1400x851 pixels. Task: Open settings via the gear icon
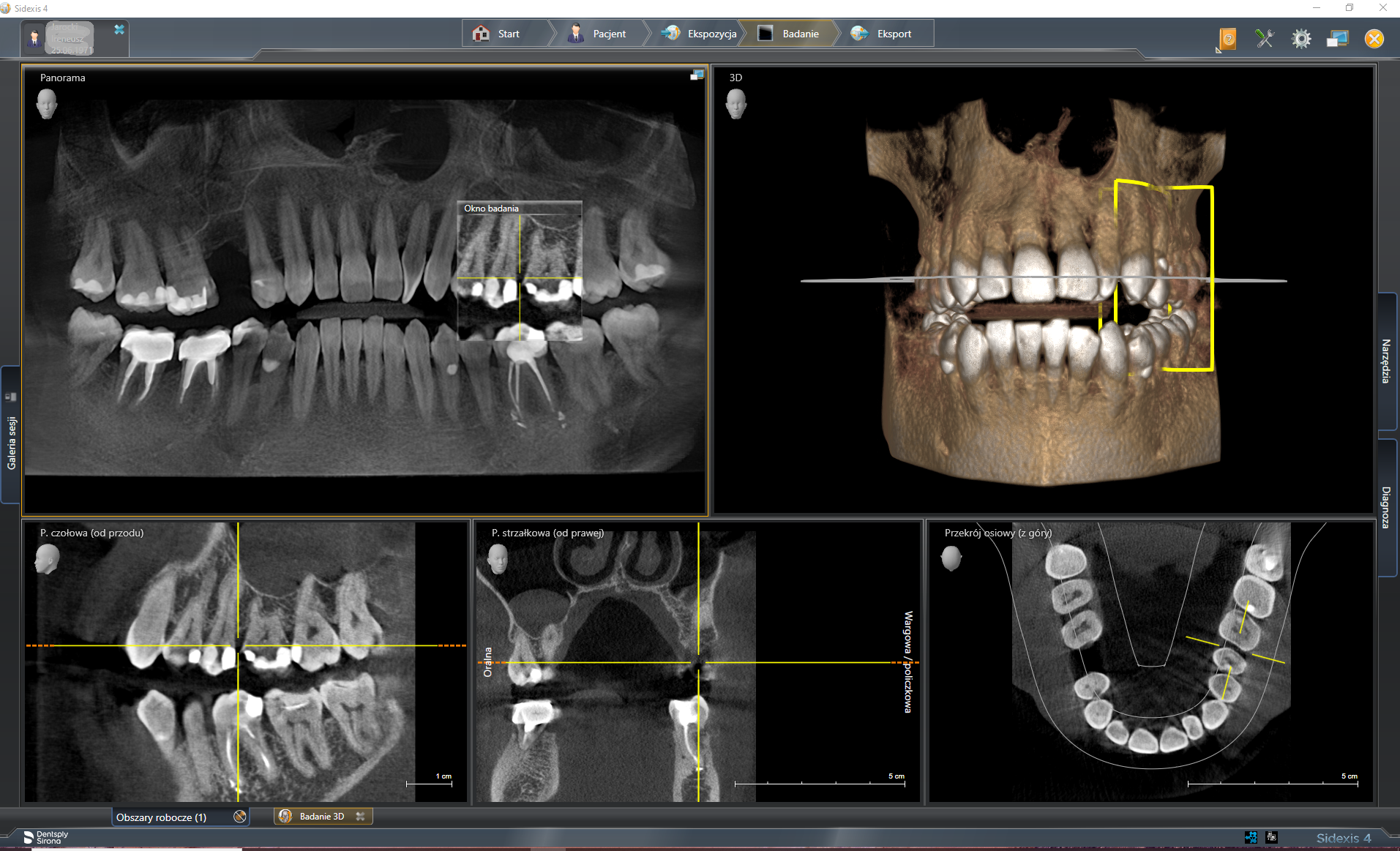click(x=1301, y=39)
